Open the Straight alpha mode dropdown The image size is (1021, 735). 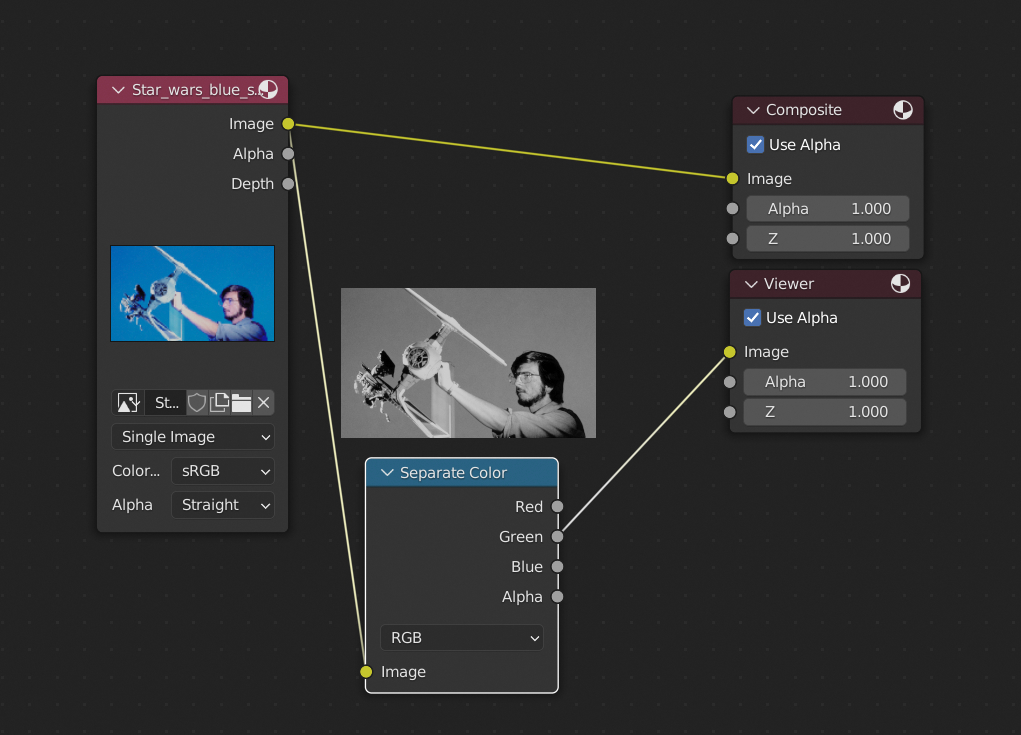pyautogui.click(x=222, y=505)
